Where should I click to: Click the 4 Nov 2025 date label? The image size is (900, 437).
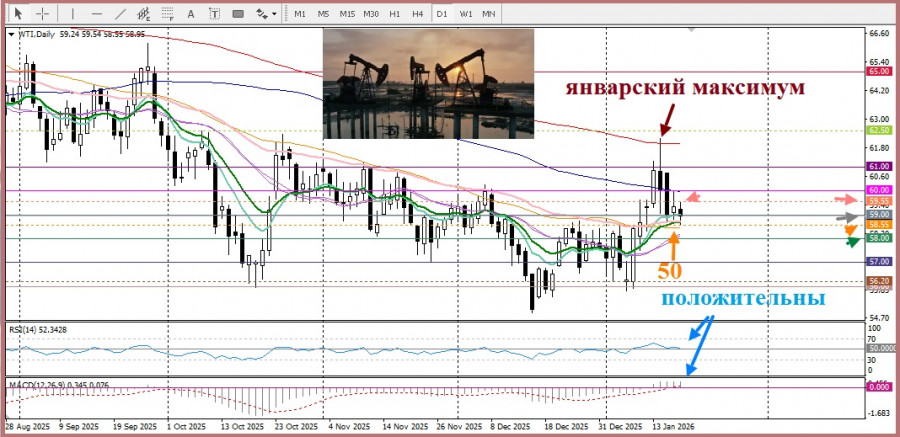[348, 427]
